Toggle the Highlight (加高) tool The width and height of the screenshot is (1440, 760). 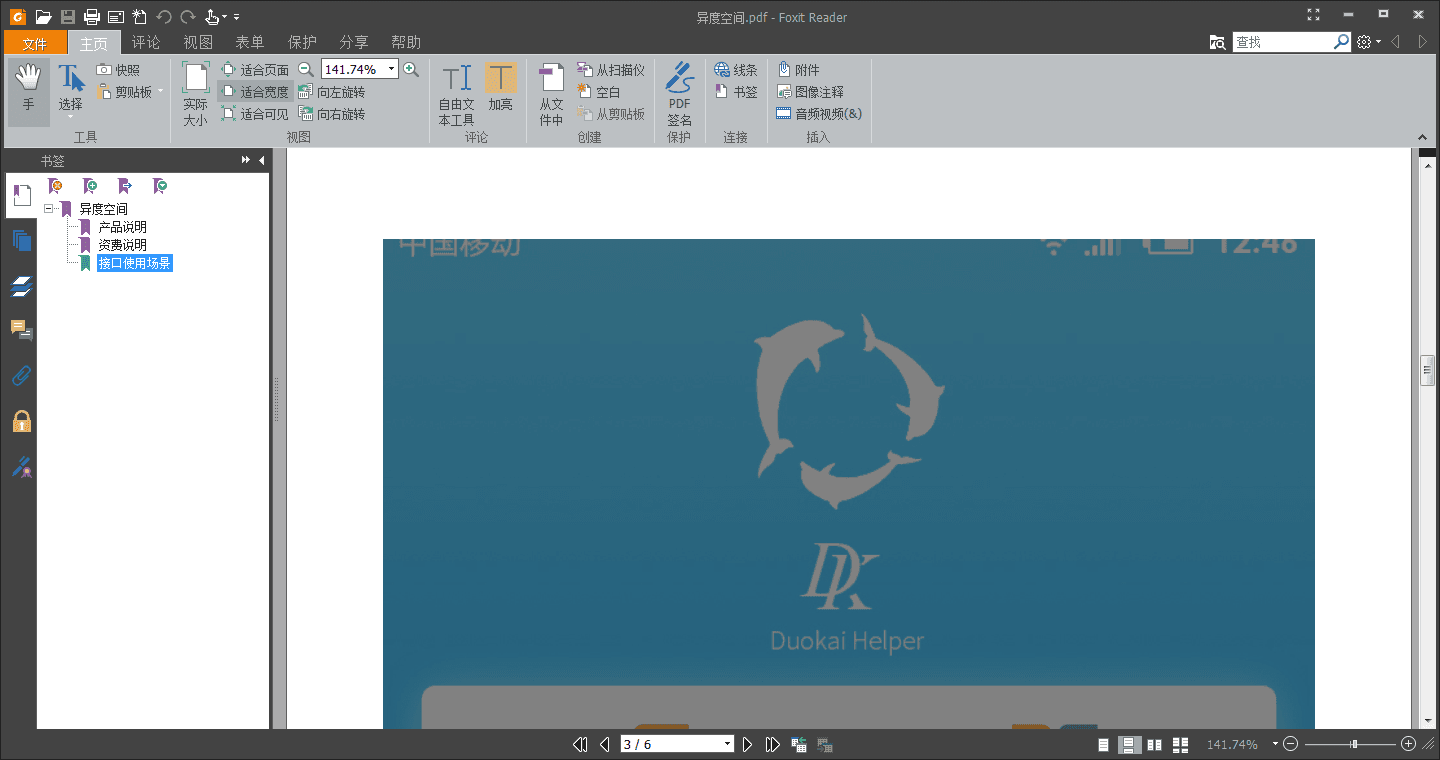pyautogui.click(x=501, y=88)
